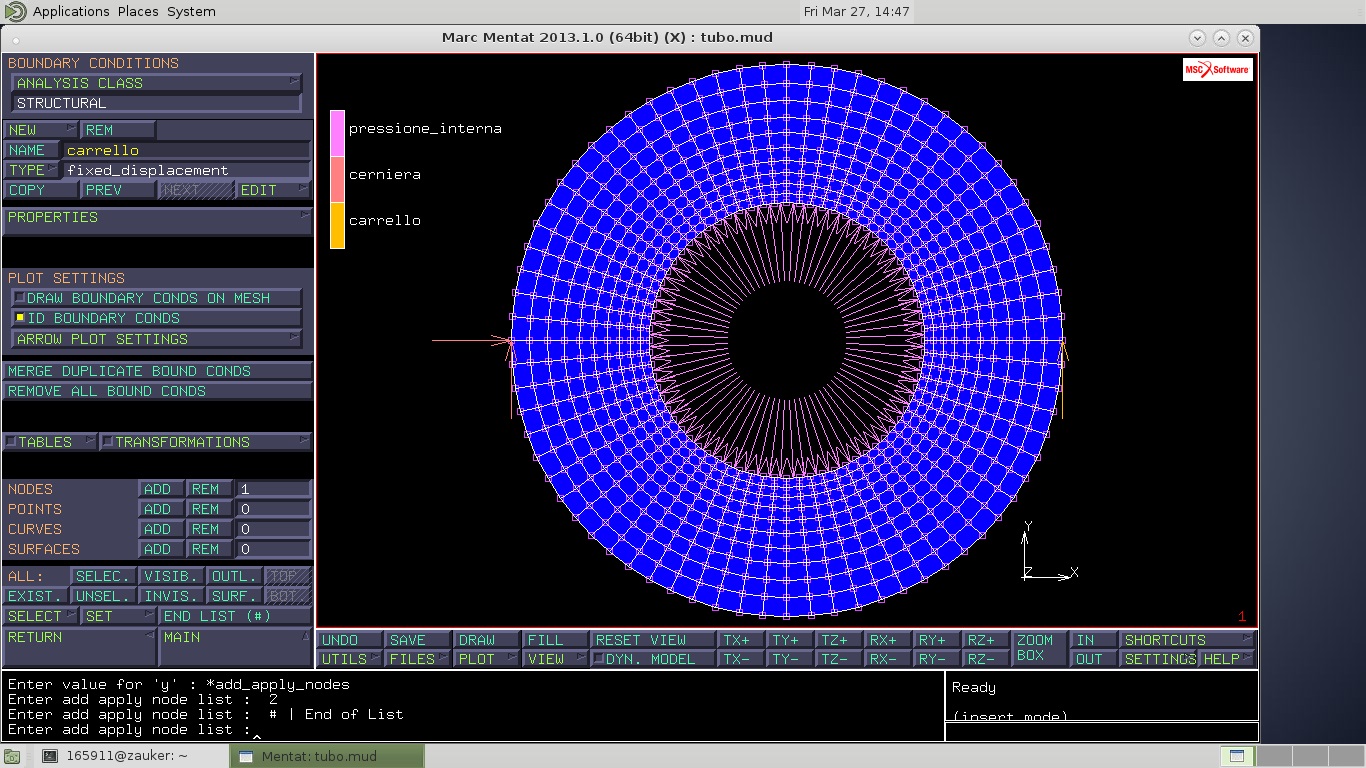Toggle ID BOUNDARY CONDS checkbox
Screen dimensions: 1366x768
[155, 318]
